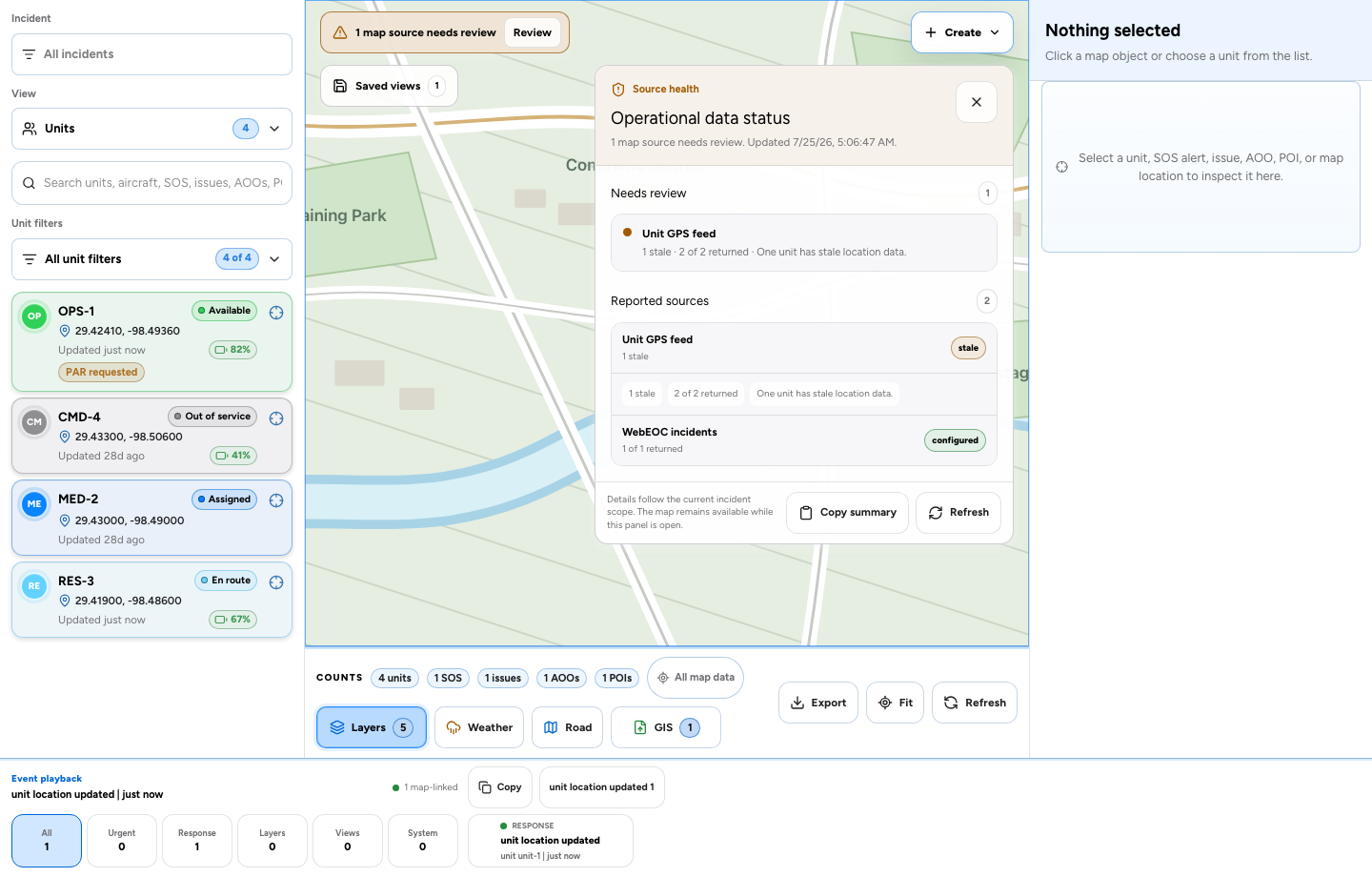Click the CM avatar for CMD-4
1372x877 pixels.
[x=34, y=422]
